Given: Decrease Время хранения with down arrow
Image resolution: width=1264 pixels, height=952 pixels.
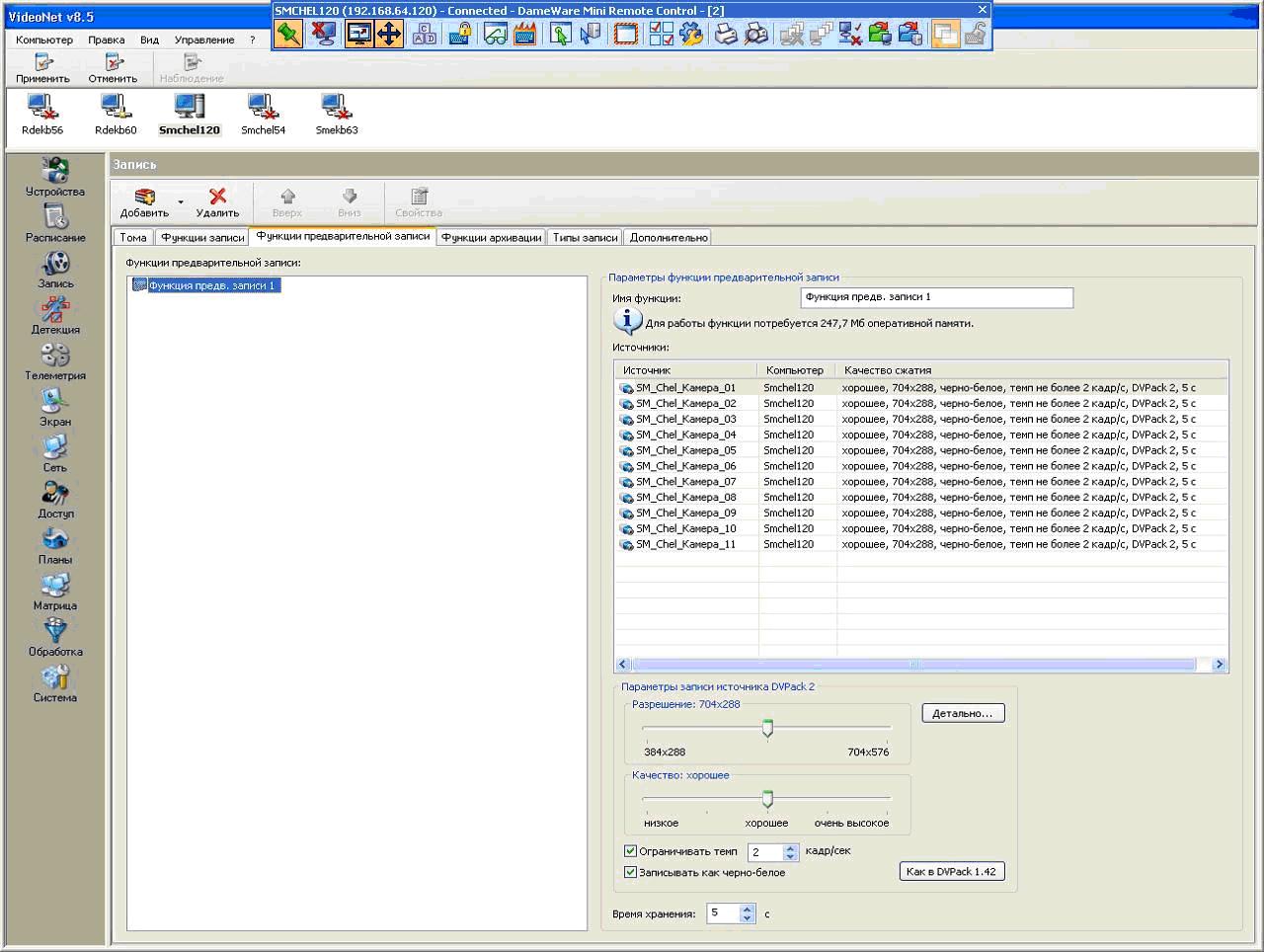Looking at the screenshot, I should pos(748,918).
